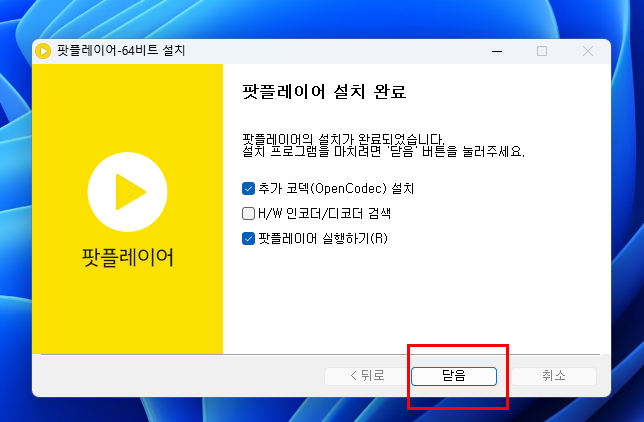The height and width of the screenshot is (422, 644).
Task: Click the PotPlayer icon in title bar
Action: [x=43, y=51]
